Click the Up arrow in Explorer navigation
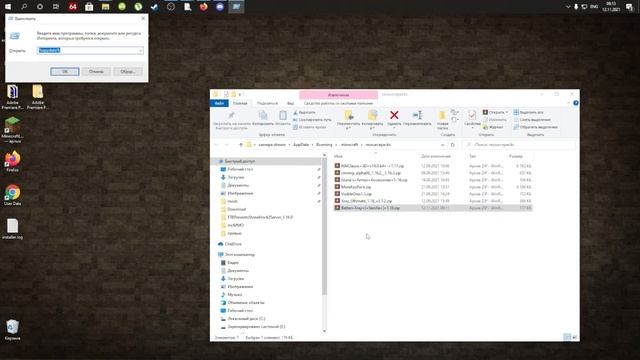640x360 pixels. pyautogui.click(x=241, y=144)
